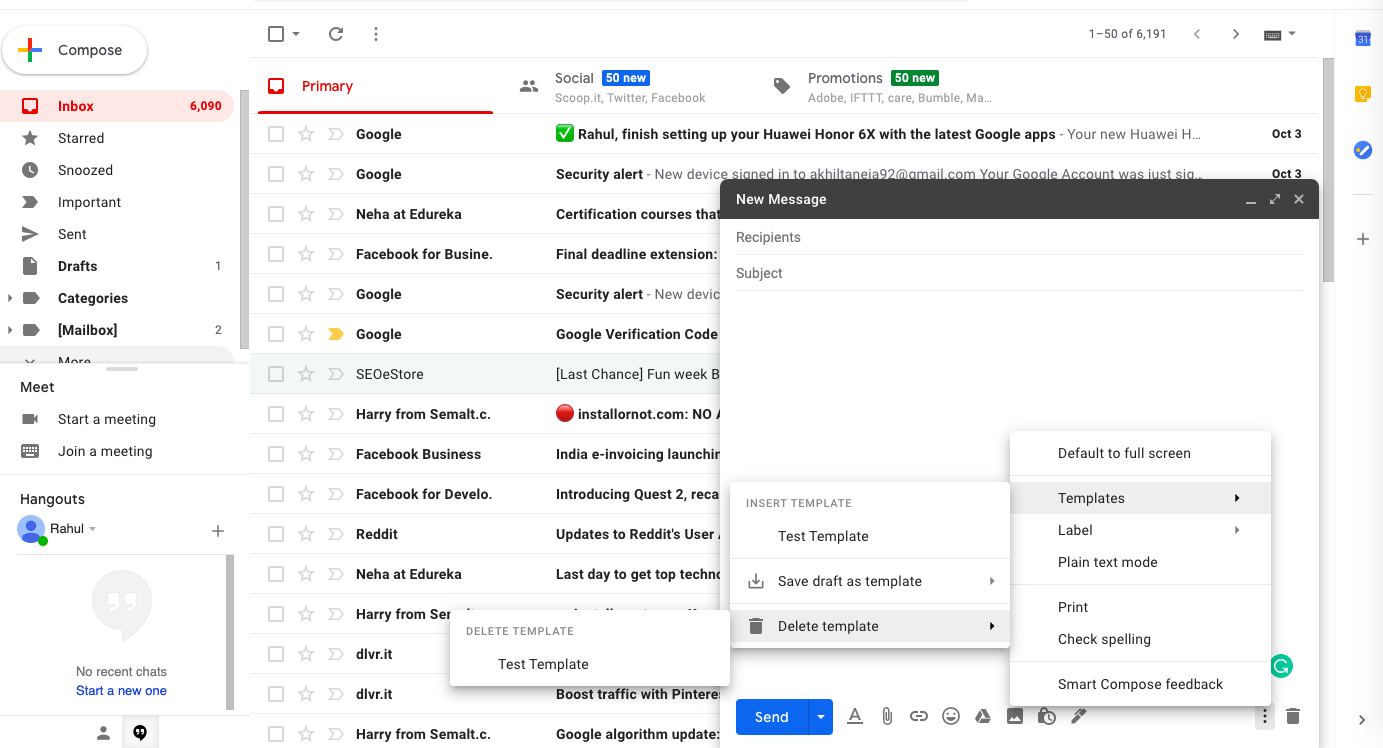Open Google Keep in the side panel
Image resolution: width=1383 pixels, height=748 pixels.
pyautogui.click(x=1362, y=93)
